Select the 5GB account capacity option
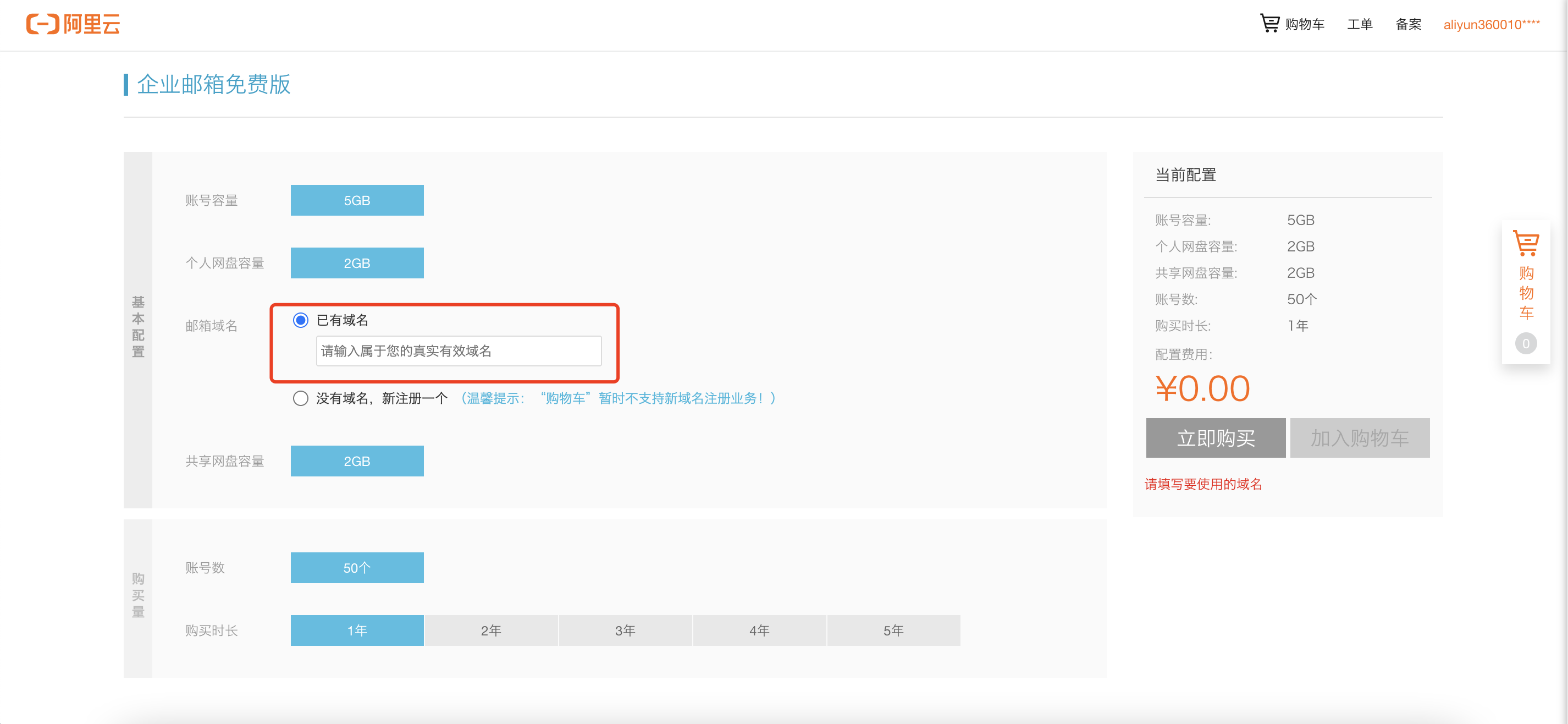Viewport: 1568px width, 724px height. [x=357, y=200]
